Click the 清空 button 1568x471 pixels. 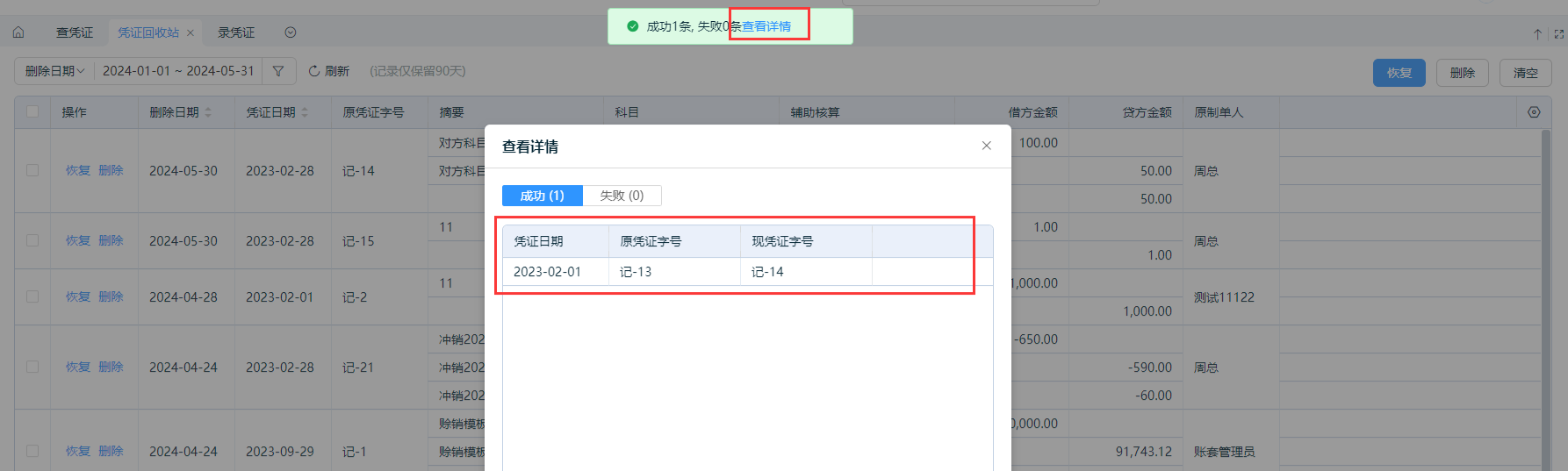1526,73
